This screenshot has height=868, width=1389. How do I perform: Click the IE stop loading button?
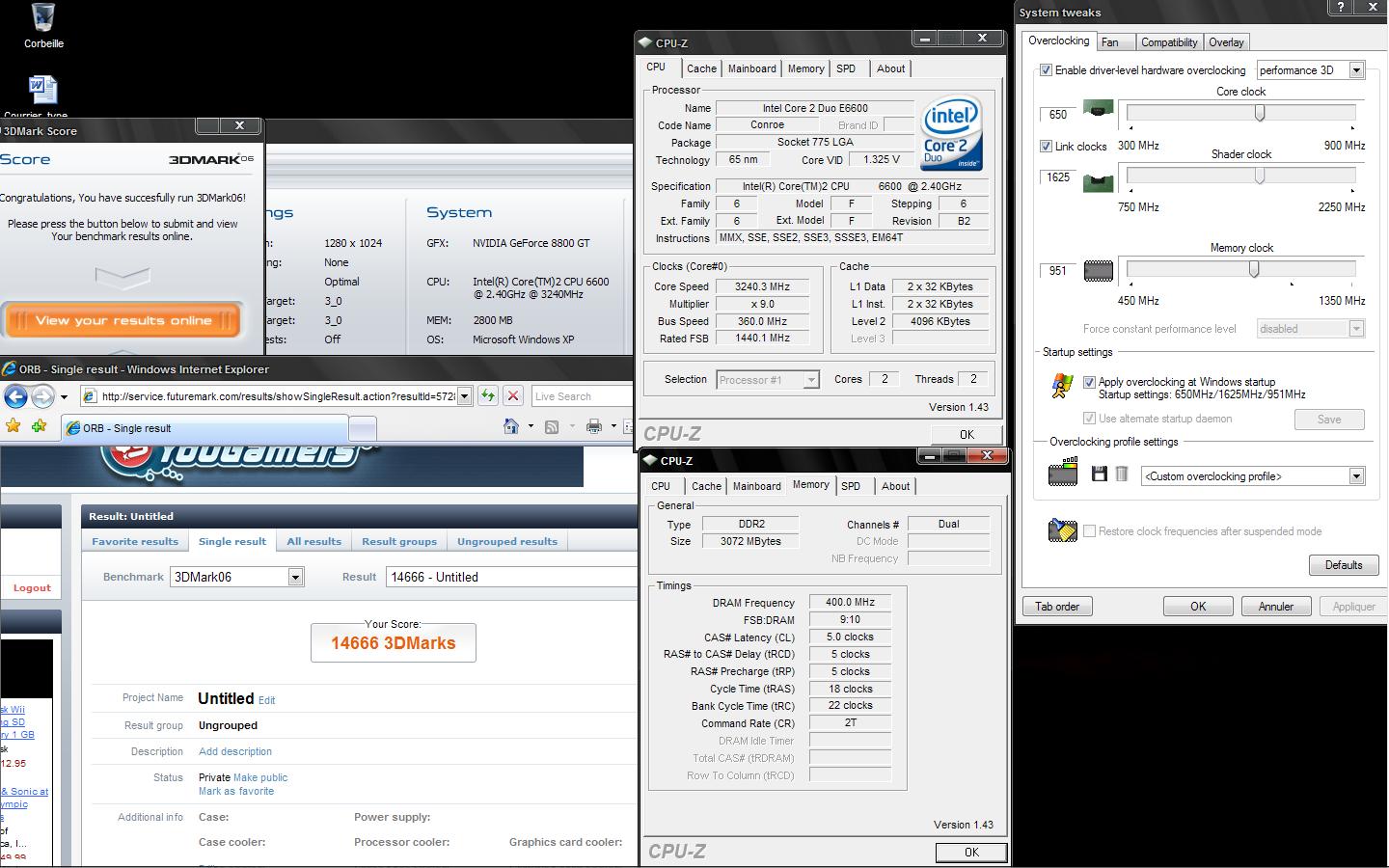[x=513, y=395]
